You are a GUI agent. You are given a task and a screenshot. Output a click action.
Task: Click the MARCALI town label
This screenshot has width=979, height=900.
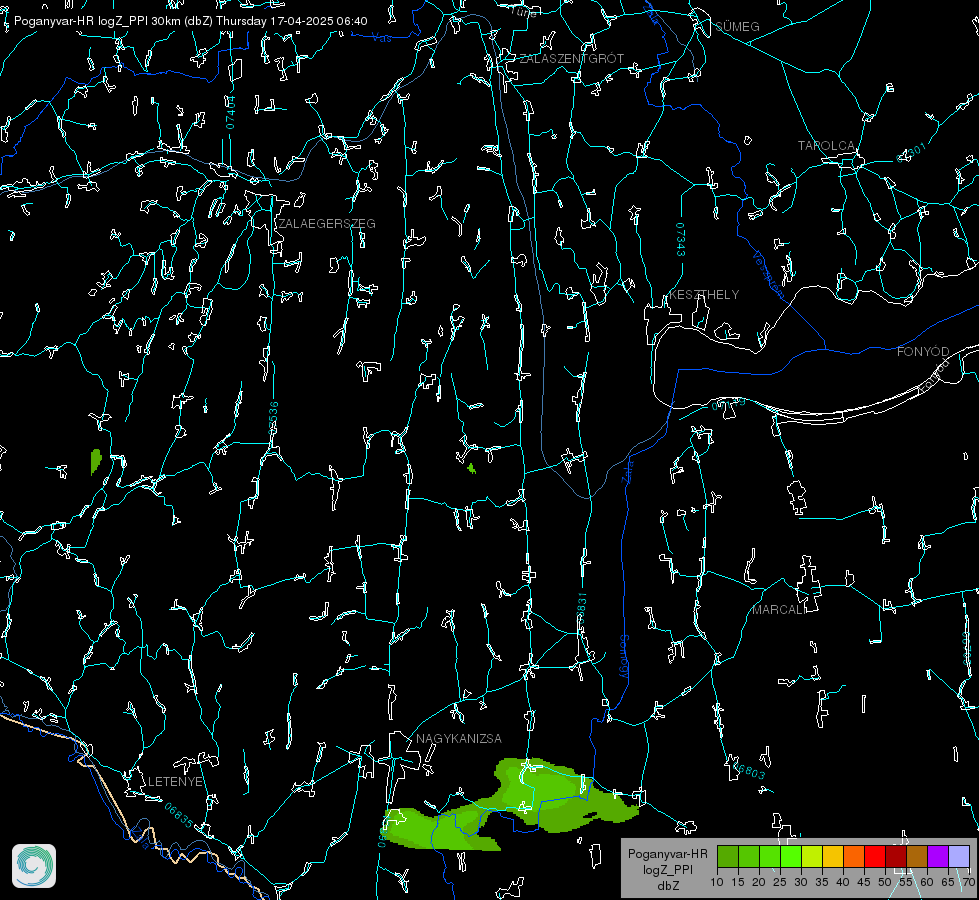pos(779,610)
